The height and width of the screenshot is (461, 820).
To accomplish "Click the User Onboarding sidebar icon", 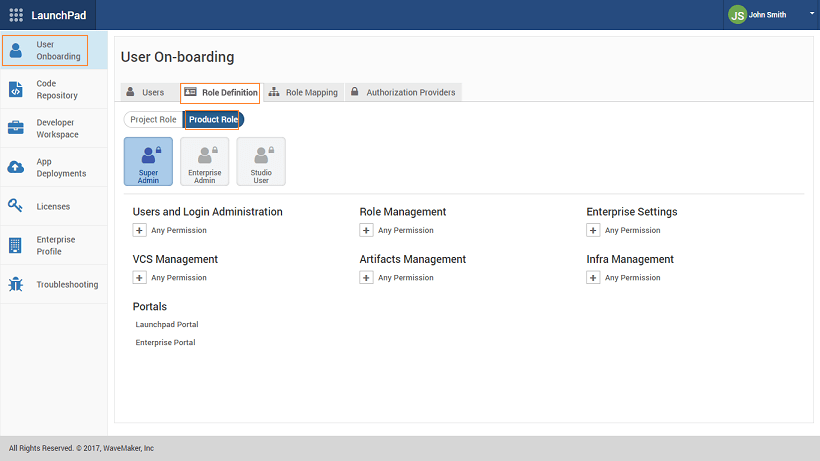I will 16,50.
